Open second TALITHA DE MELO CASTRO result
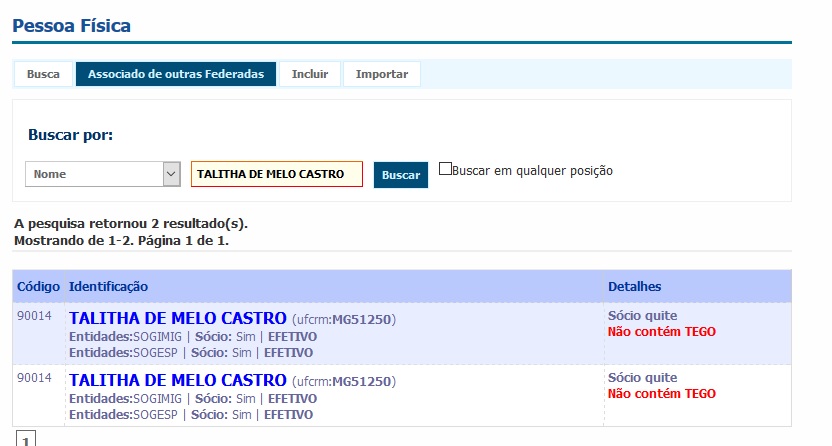832x446 pixels. click(x=178, y=380)
